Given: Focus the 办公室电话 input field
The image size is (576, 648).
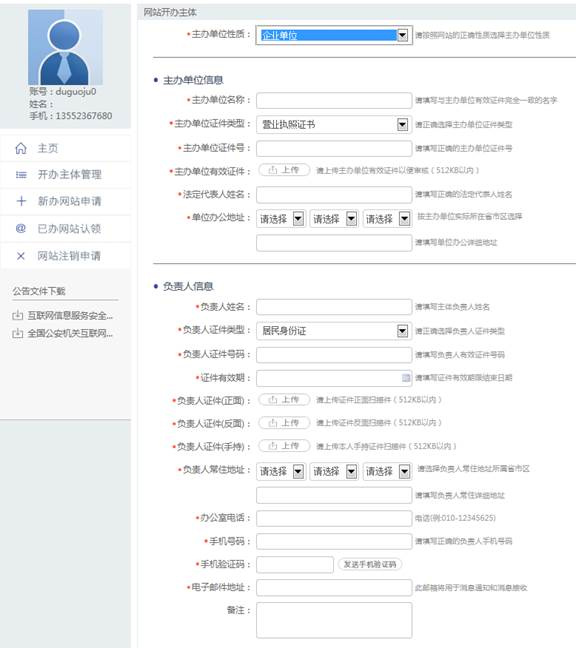Looking at the screenshot, I should coord(334,518).
